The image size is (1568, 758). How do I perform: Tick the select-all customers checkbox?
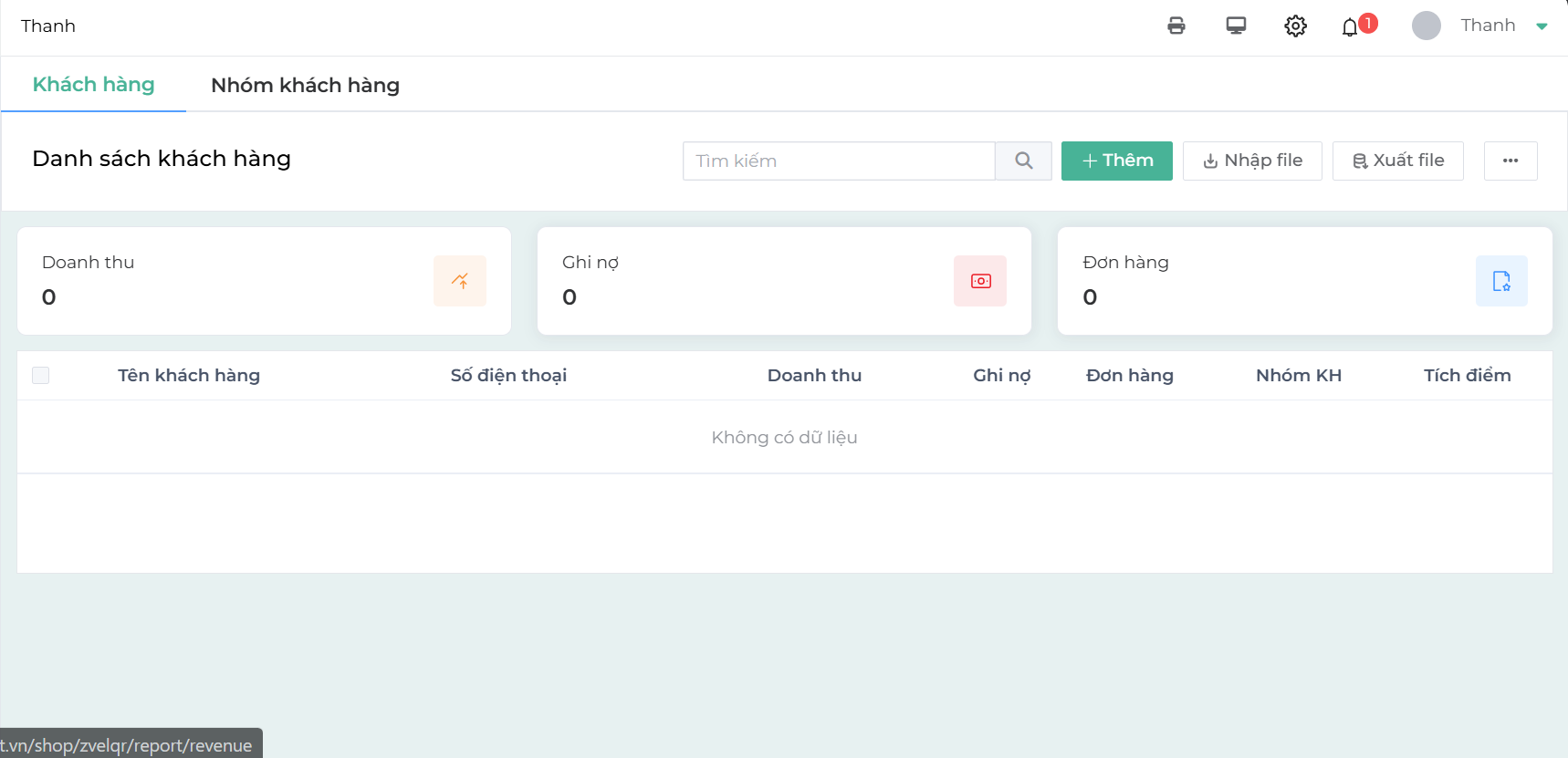pos(41,375)
